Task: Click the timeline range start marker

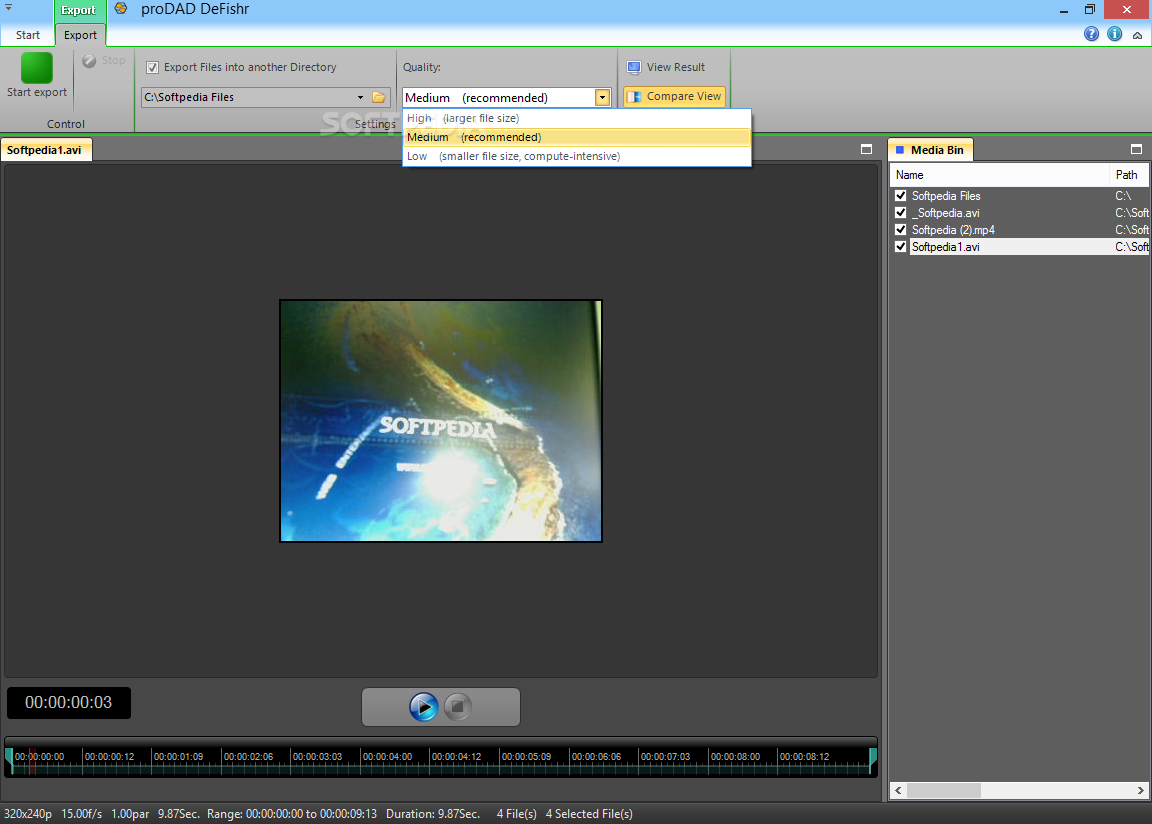Action: pyautogui.click(x=10, y=759)
